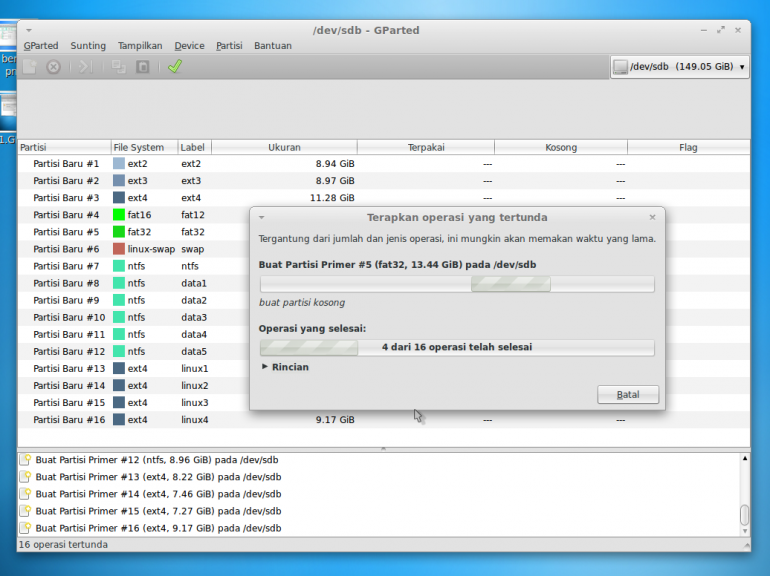Click operation icon for Primer #15 ext4
770x576 pixels.
[26, 511]
